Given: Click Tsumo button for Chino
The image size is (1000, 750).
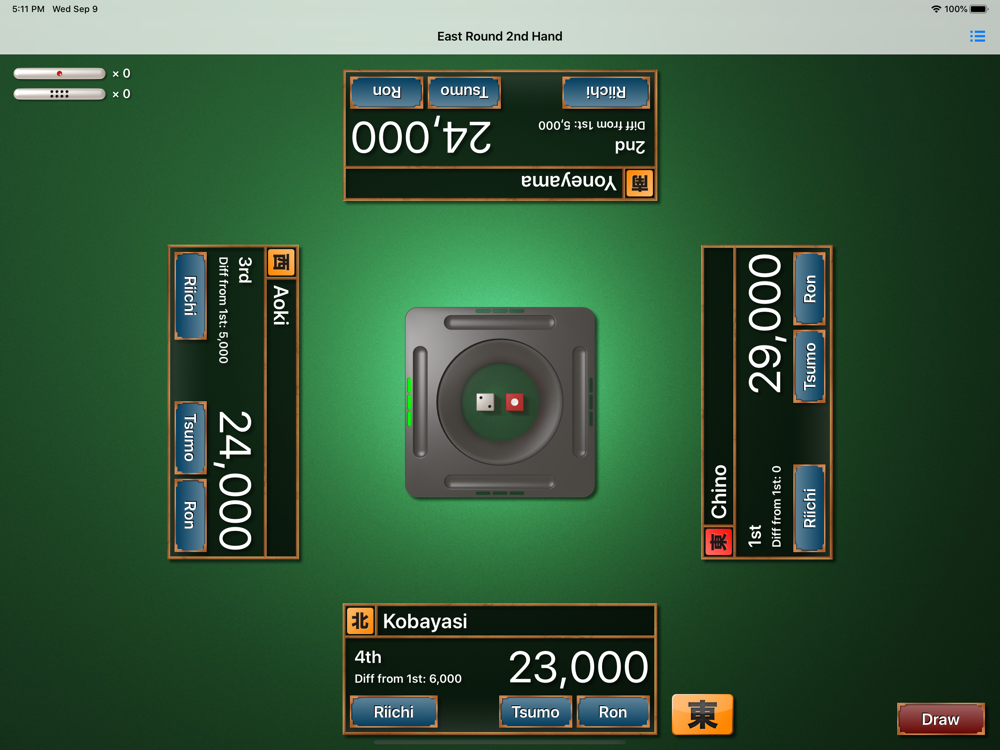Looking at the screenshot, I should [809, 366].
